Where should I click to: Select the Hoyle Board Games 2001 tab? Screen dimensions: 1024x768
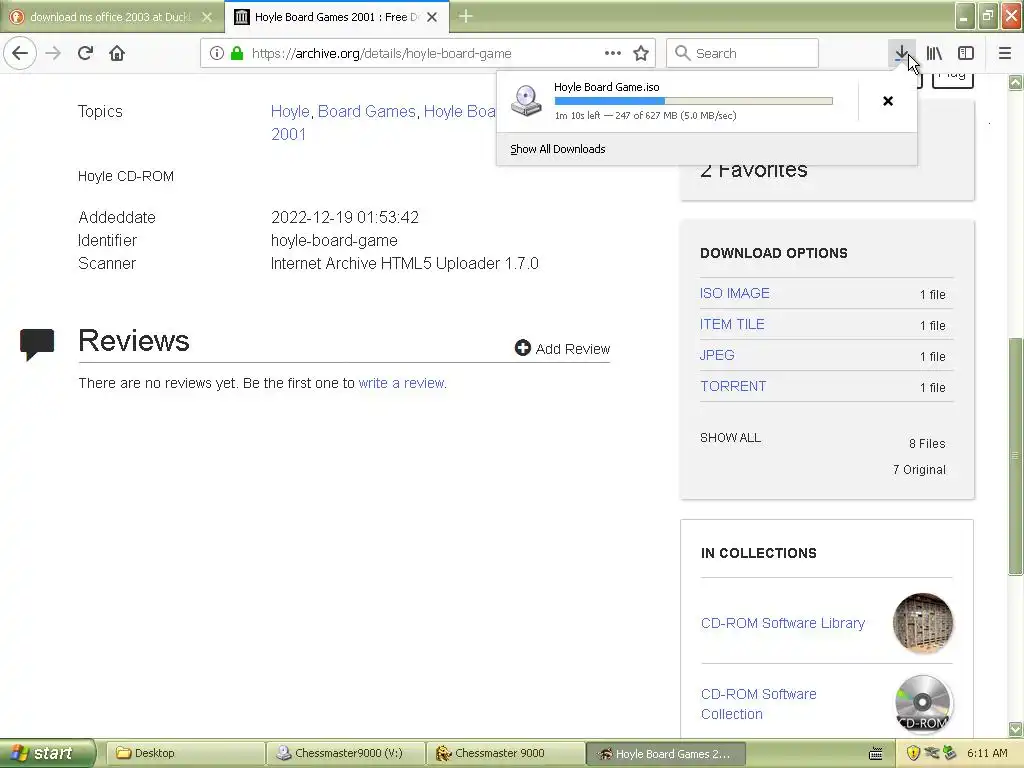pos(336,17)
